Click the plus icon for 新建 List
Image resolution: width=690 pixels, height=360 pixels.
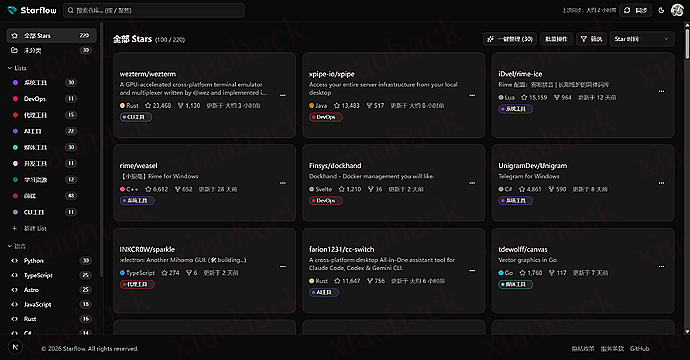coord(15,228)
